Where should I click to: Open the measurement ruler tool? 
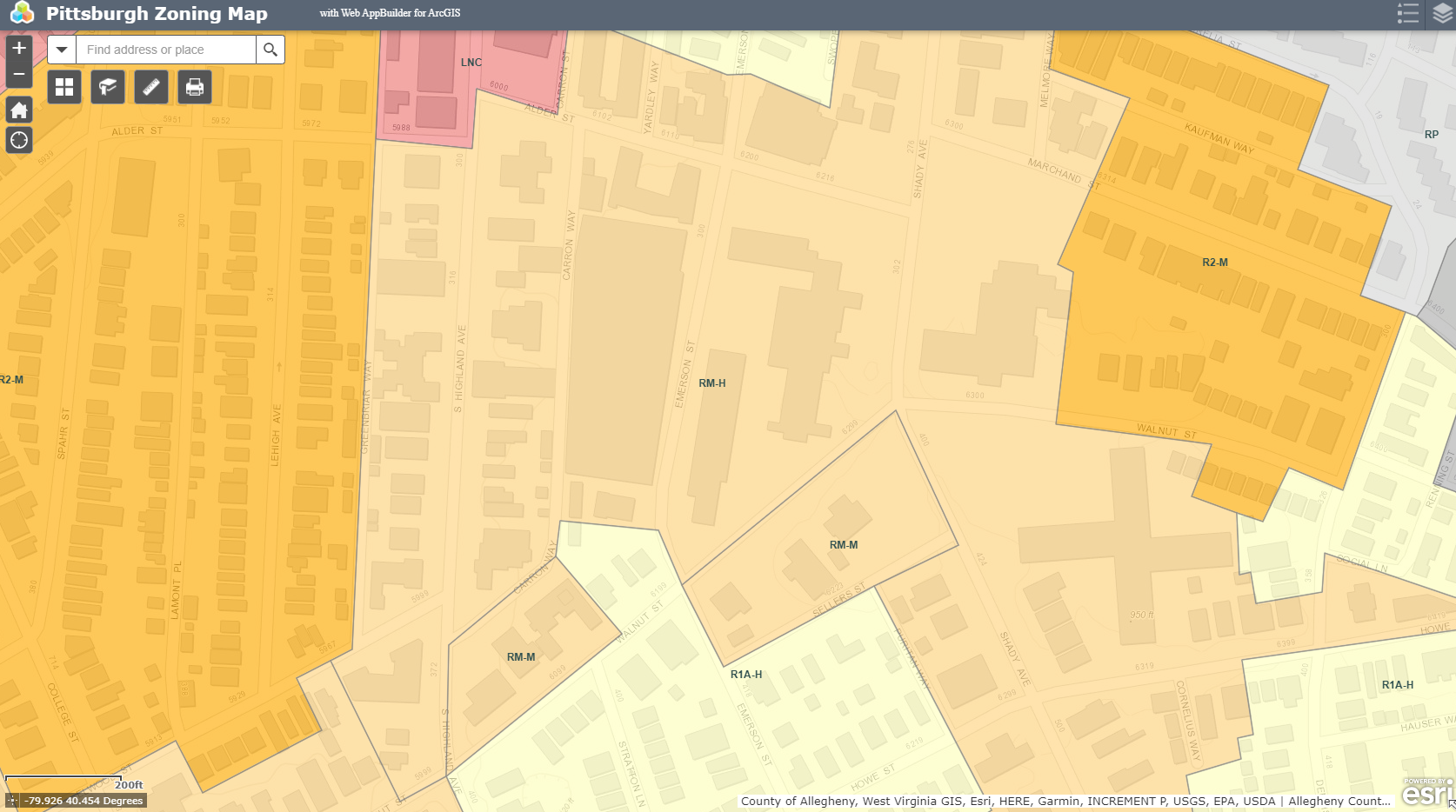coord(151,87)
